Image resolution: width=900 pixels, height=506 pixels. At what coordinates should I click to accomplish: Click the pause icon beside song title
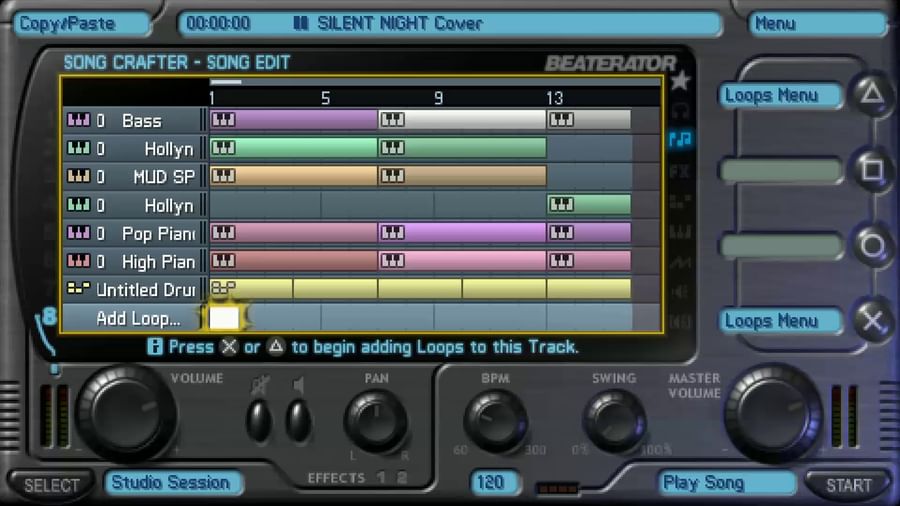tap(301, 24)
